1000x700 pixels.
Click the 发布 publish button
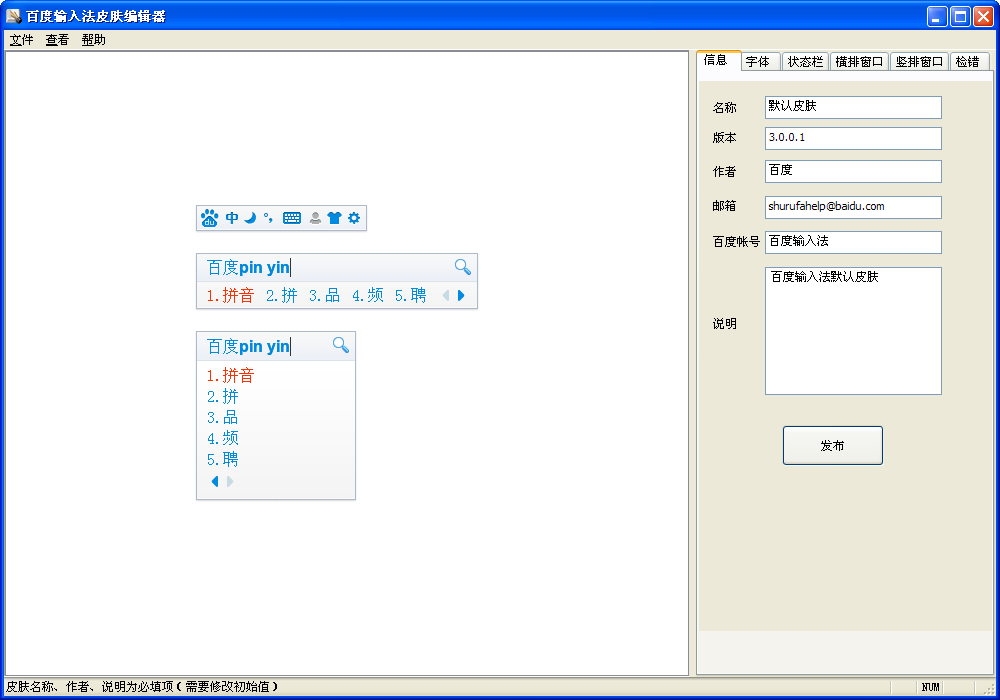[x=832, y=446]
